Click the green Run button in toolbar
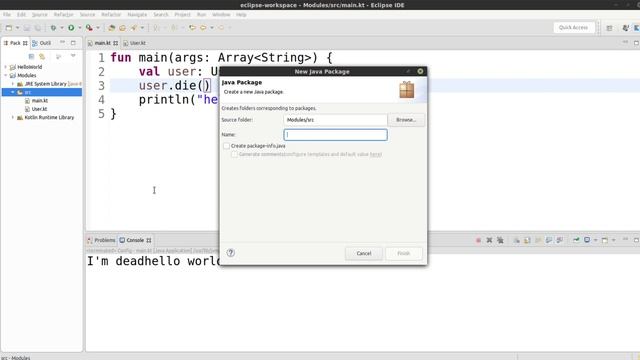The image size is (640, 360). click(71, 28)
